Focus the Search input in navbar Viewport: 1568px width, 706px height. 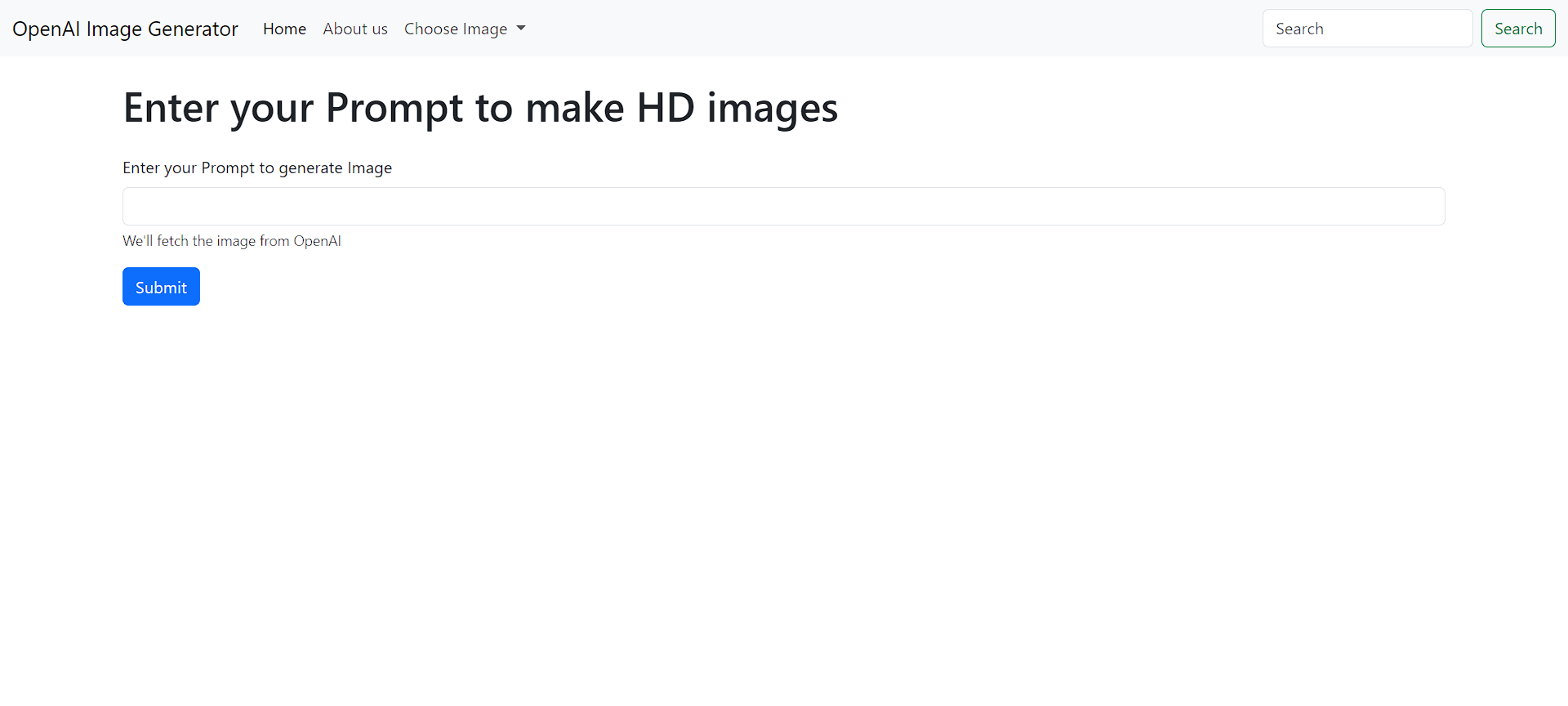[x=1368, y=29]
